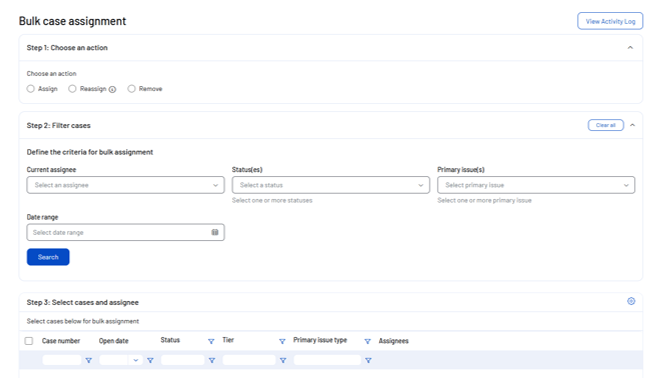
Task: Click filter icon beside Open date filter box
Action: click(x=150, y=360)
